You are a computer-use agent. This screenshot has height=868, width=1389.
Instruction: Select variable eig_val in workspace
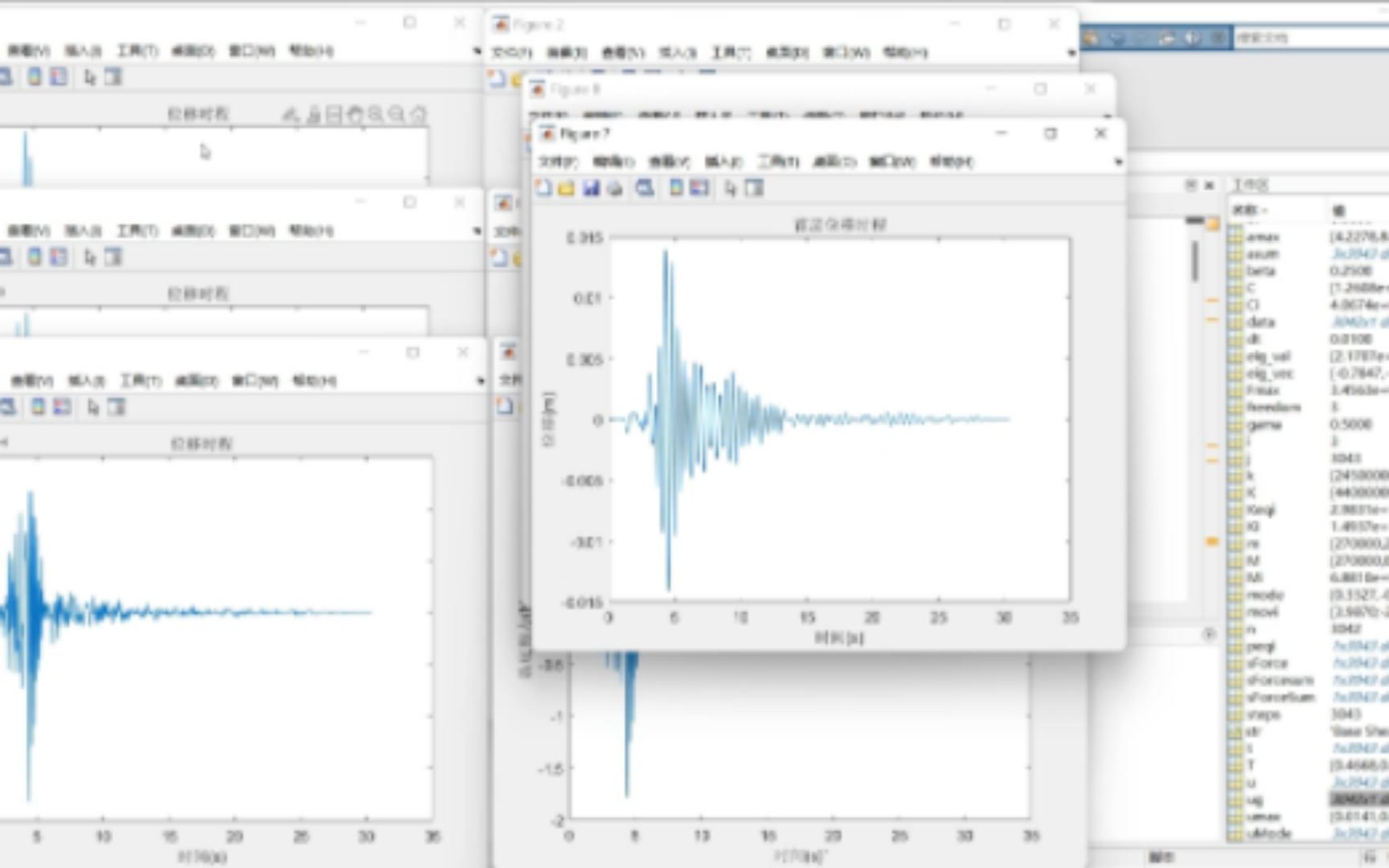1268,356
